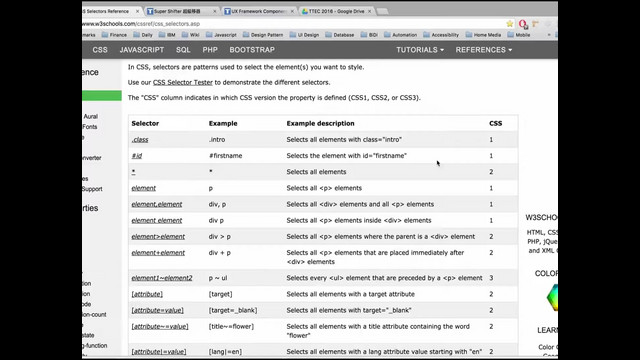Open the element,element selector link
The width and height of the screenshot is (640, 360).
(x=157, y=204)
